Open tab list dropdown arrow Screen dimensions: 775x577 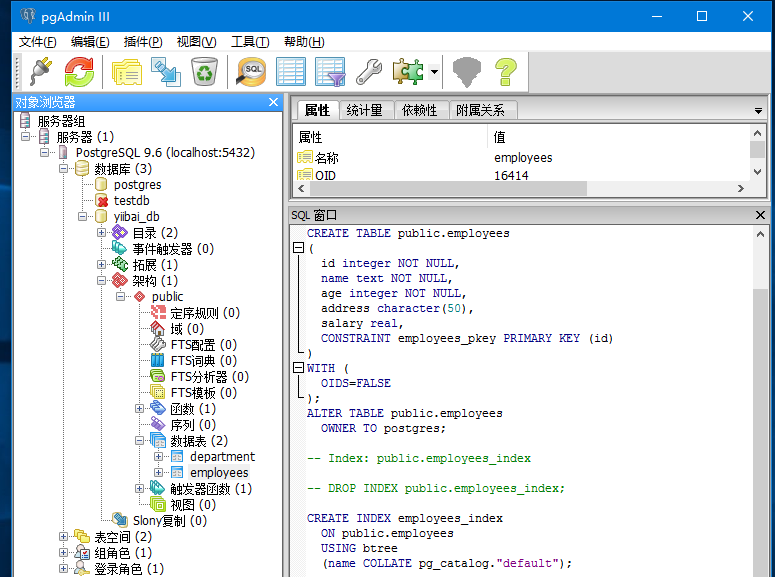tap(758, 111)
